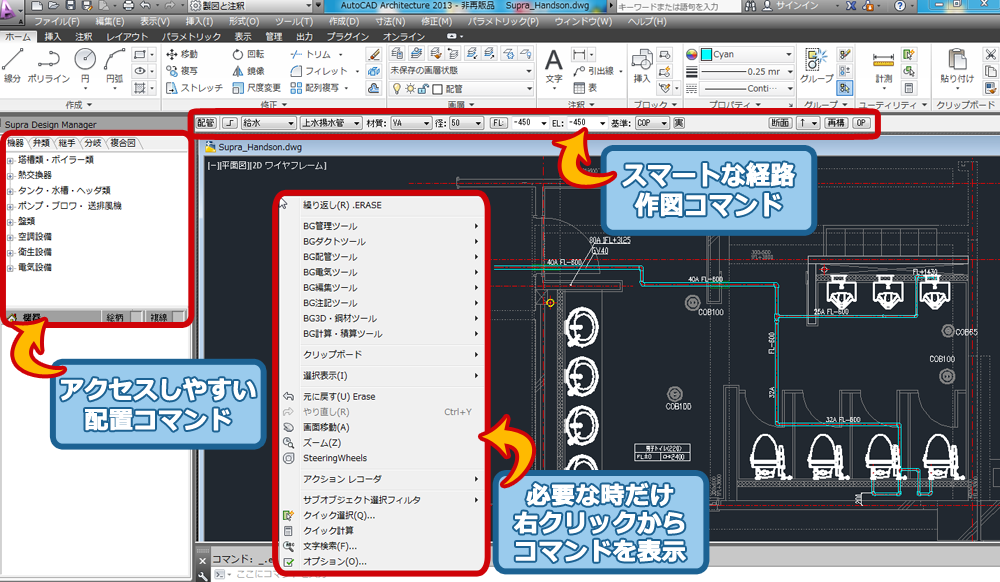Switch to the 注釈 ribbon tab
1000x582 pixels.
point(84,37)
